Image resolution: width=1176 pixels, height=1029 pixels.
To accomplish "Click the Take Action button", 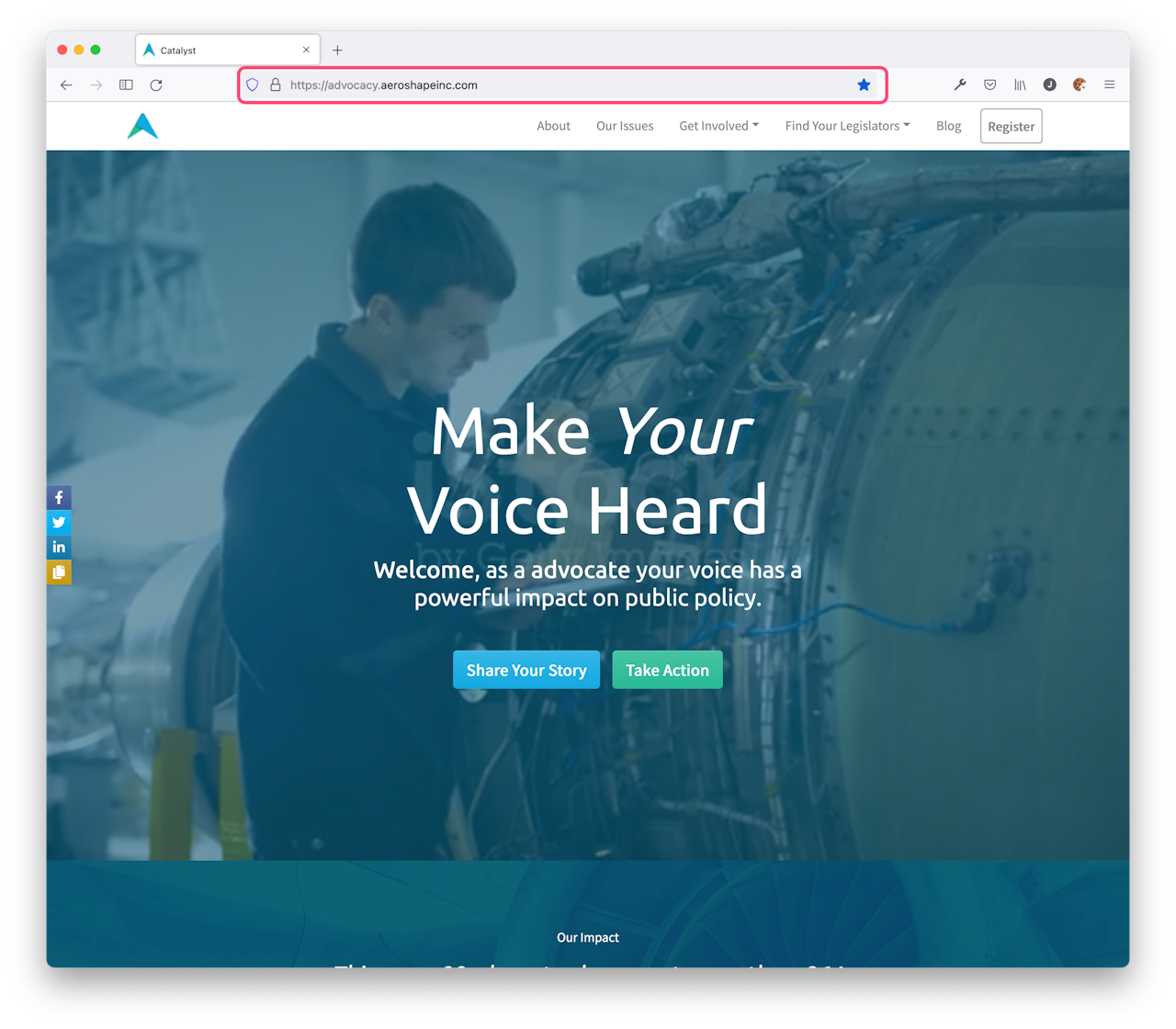I will coord(667,670).
